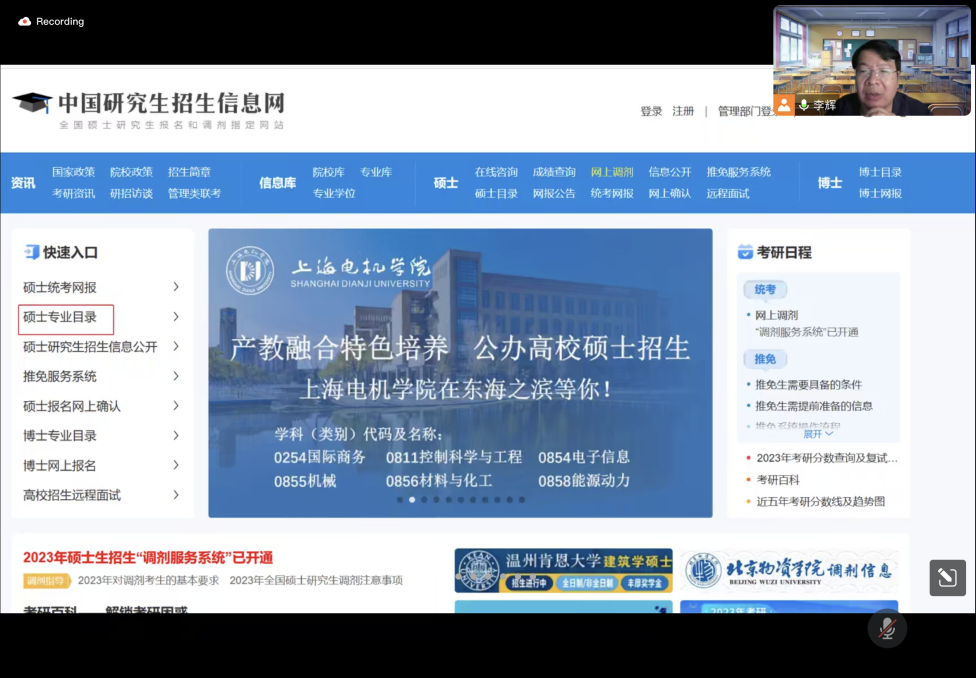Click the 注册 link

tap(683, 111)
